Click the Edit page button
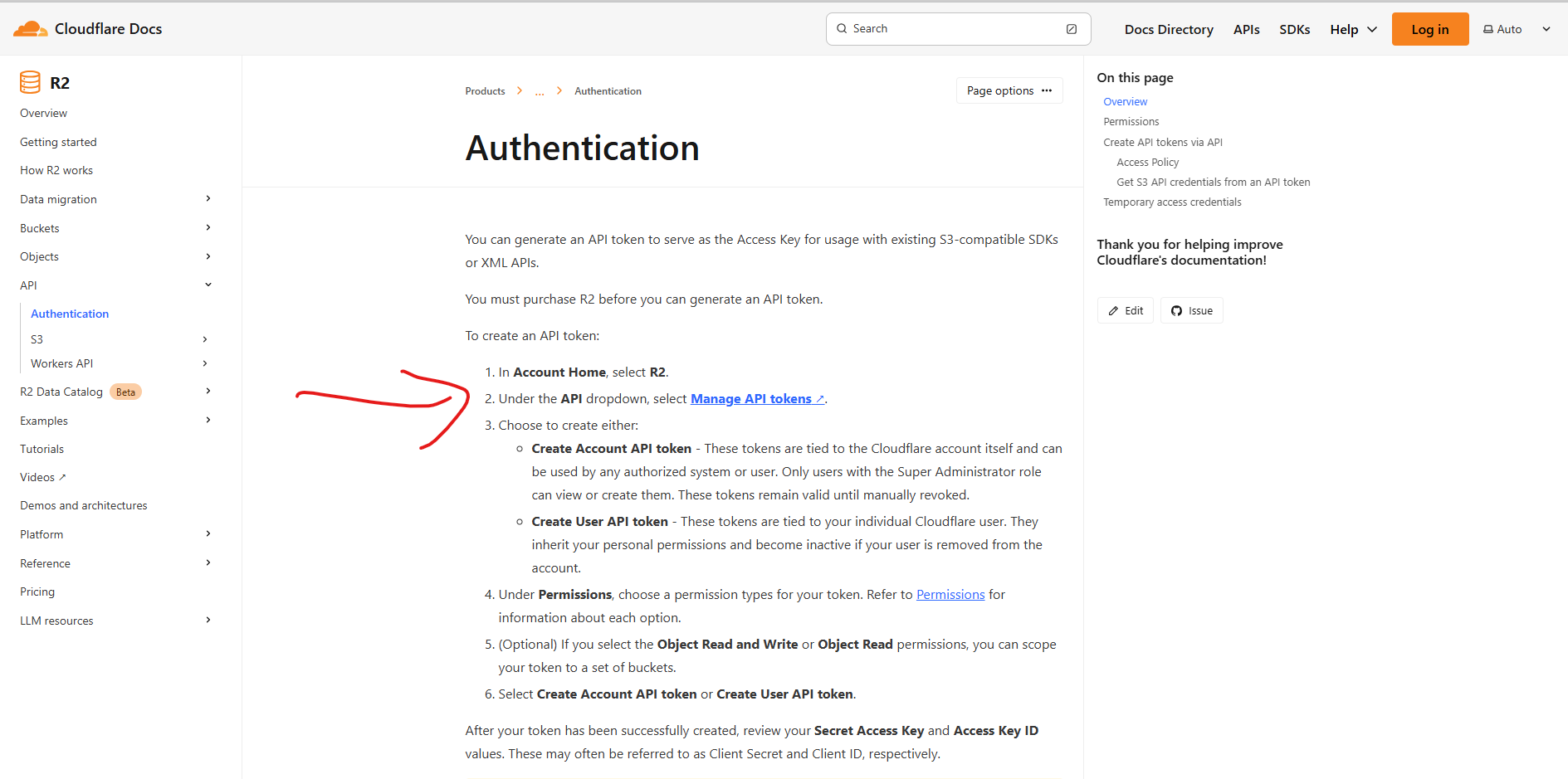 point(1126,310)
